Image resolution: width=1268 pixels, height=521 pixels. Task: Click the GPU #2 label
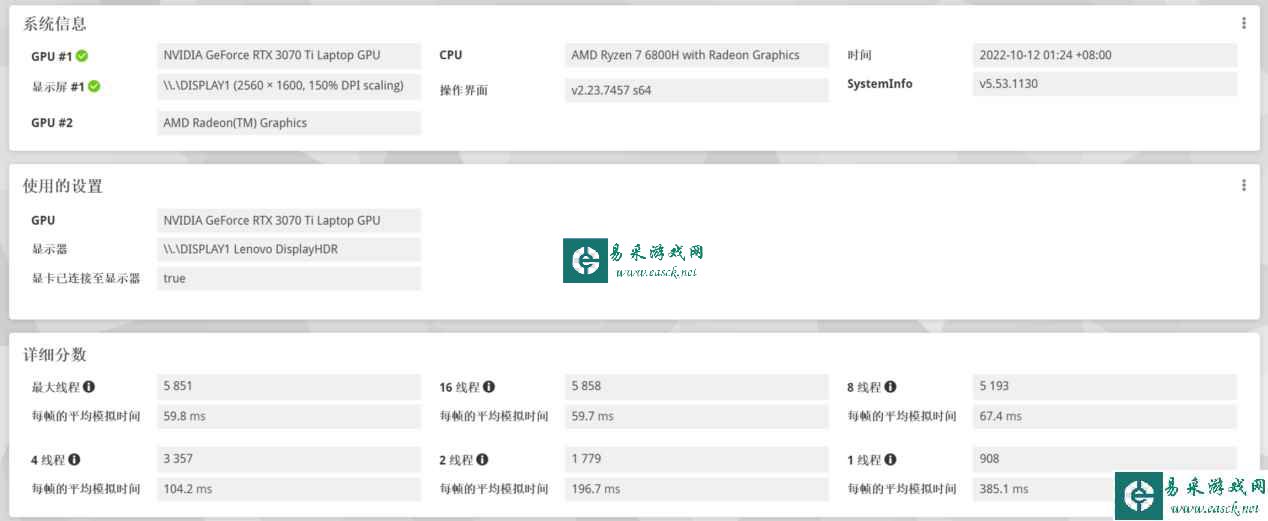tap(52, 123)
